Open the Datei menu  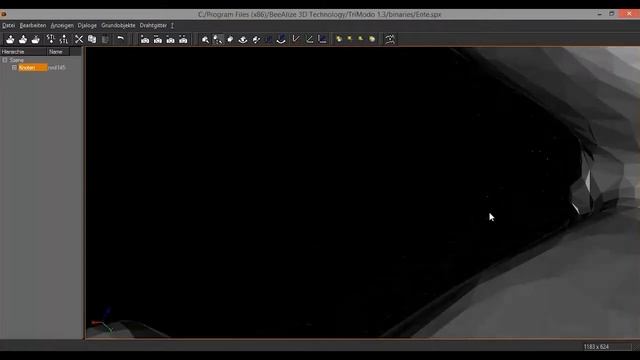[x=8, y=25]
